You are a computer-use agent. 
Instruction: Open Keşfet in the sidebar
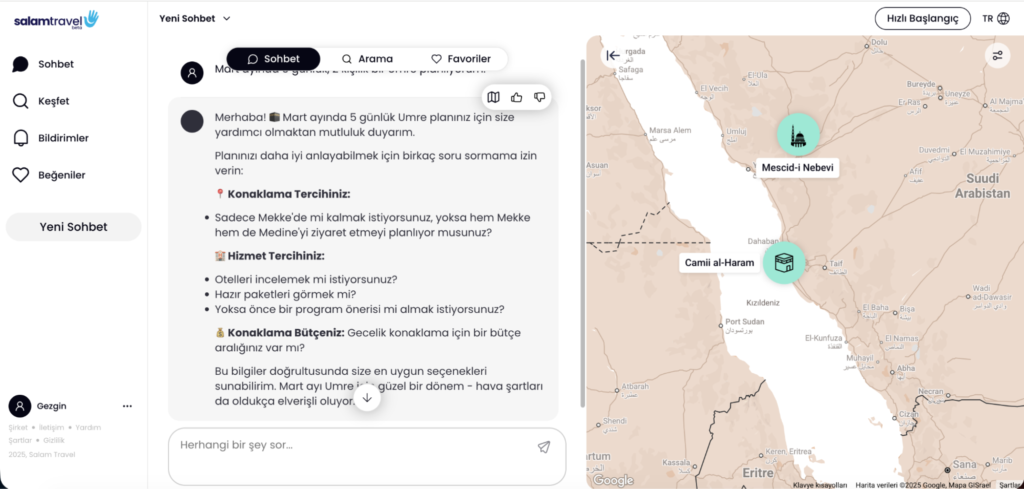click(x=53, y=101)
